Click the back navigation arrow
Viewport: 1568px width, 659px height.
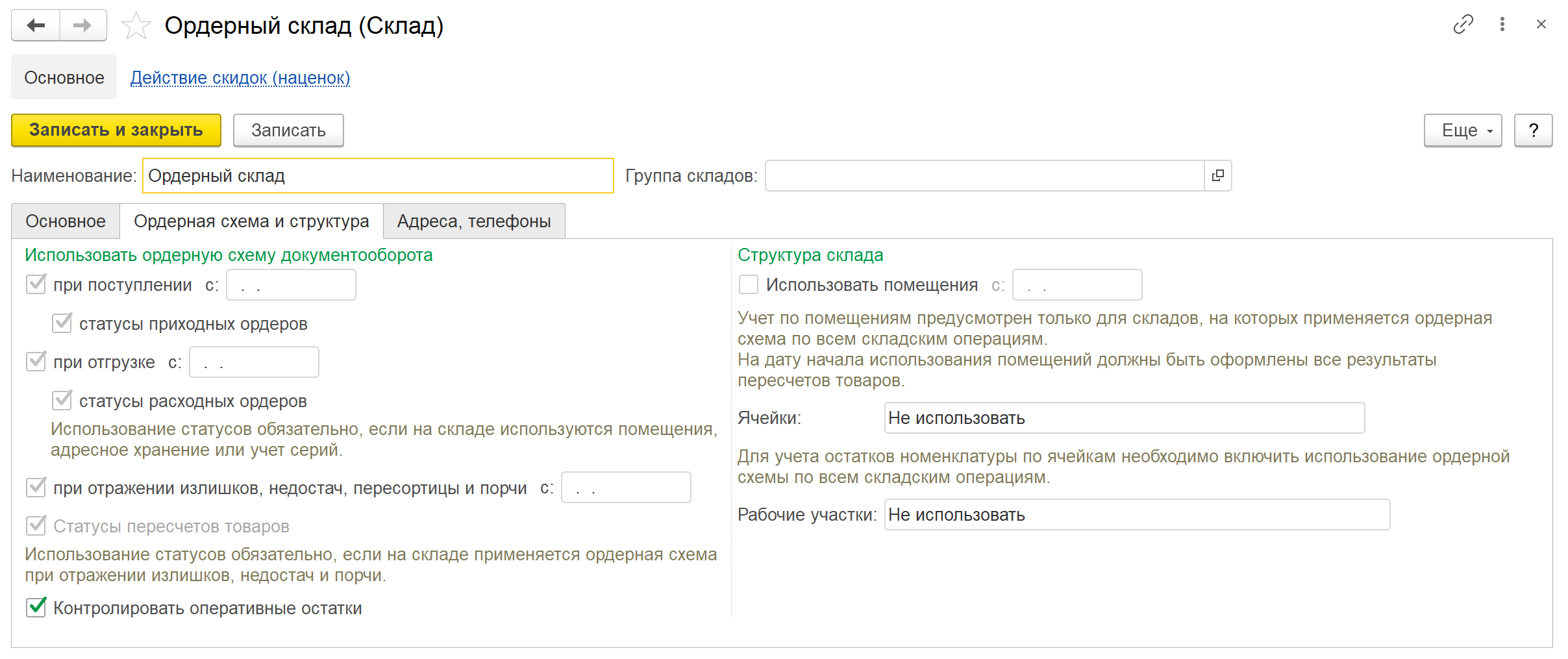pos(36,25)
